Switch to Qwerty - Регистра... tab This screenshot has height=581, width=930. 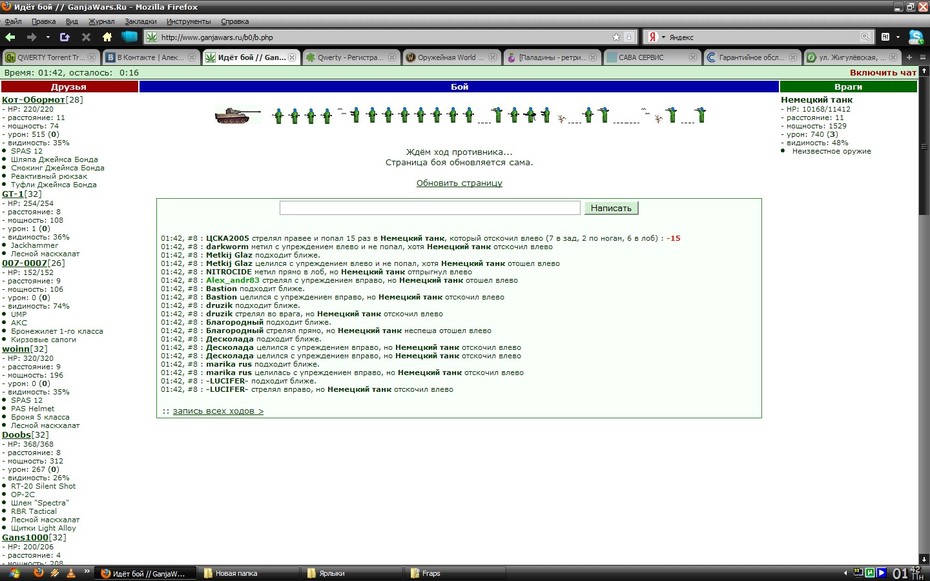click(x=351, y=58)
